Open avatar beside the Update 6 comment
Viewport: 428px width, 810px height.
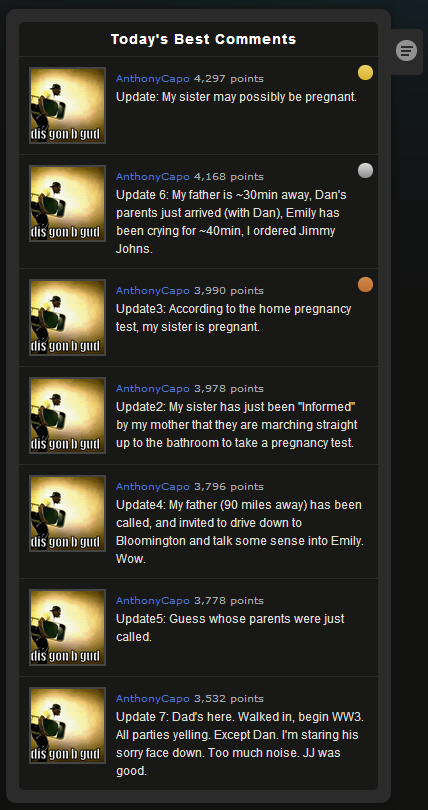tap(68, 204)
